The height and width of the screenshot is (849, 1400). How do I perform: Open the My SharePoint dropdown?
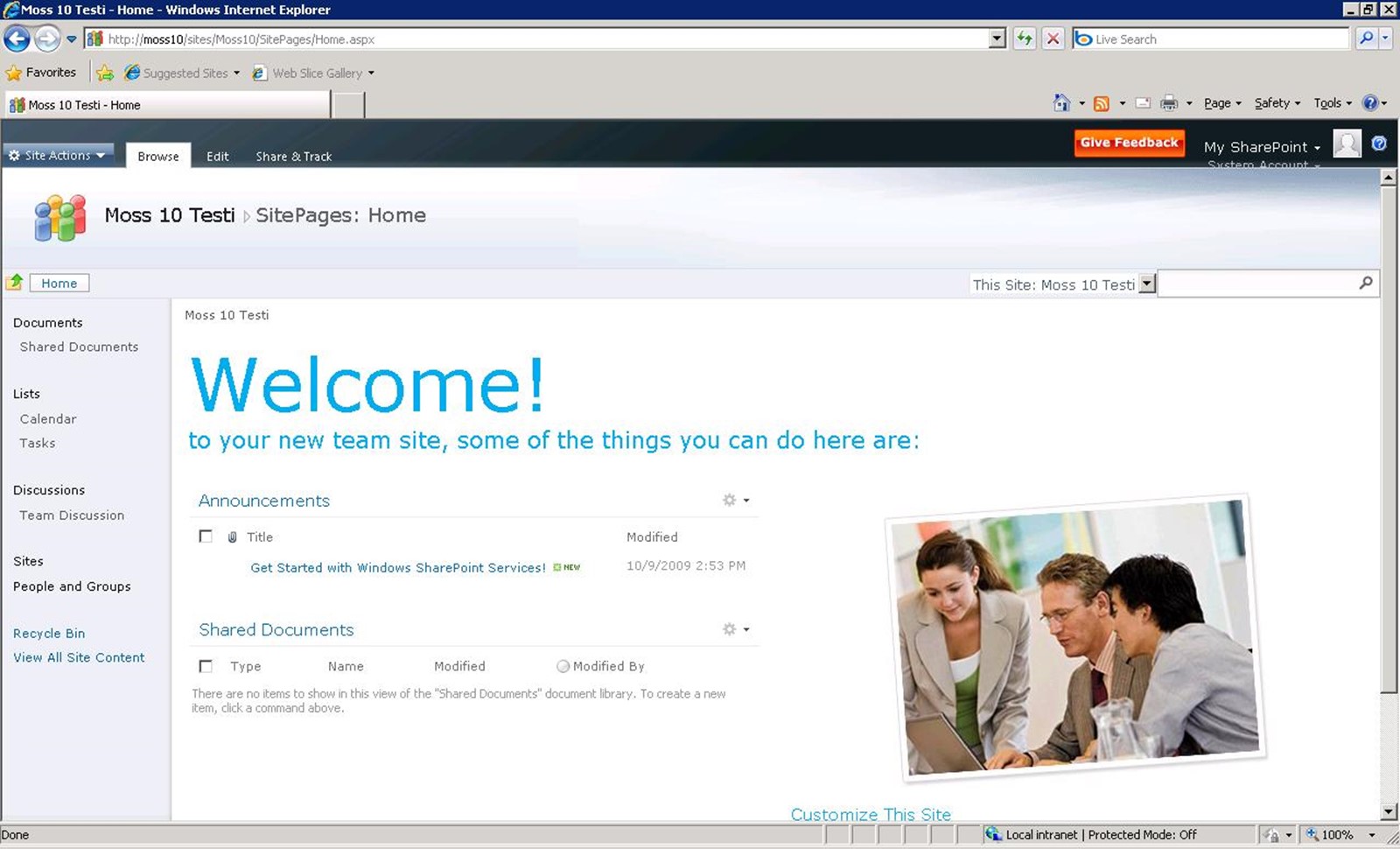(1261, 147)
